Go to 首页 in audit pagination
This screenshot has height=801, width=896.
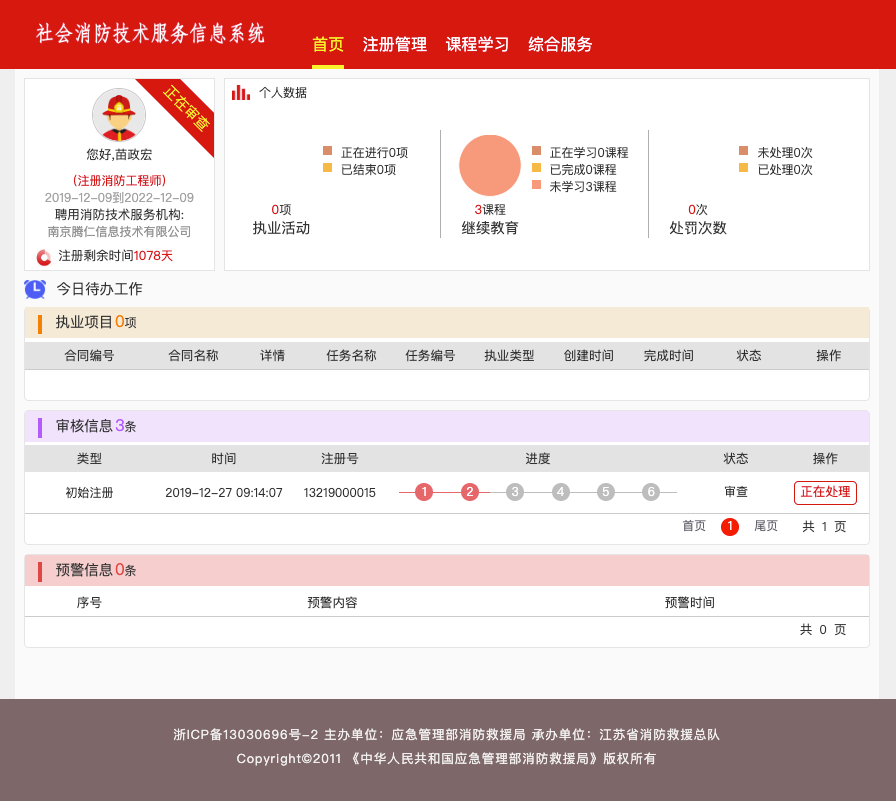point(694,526)
